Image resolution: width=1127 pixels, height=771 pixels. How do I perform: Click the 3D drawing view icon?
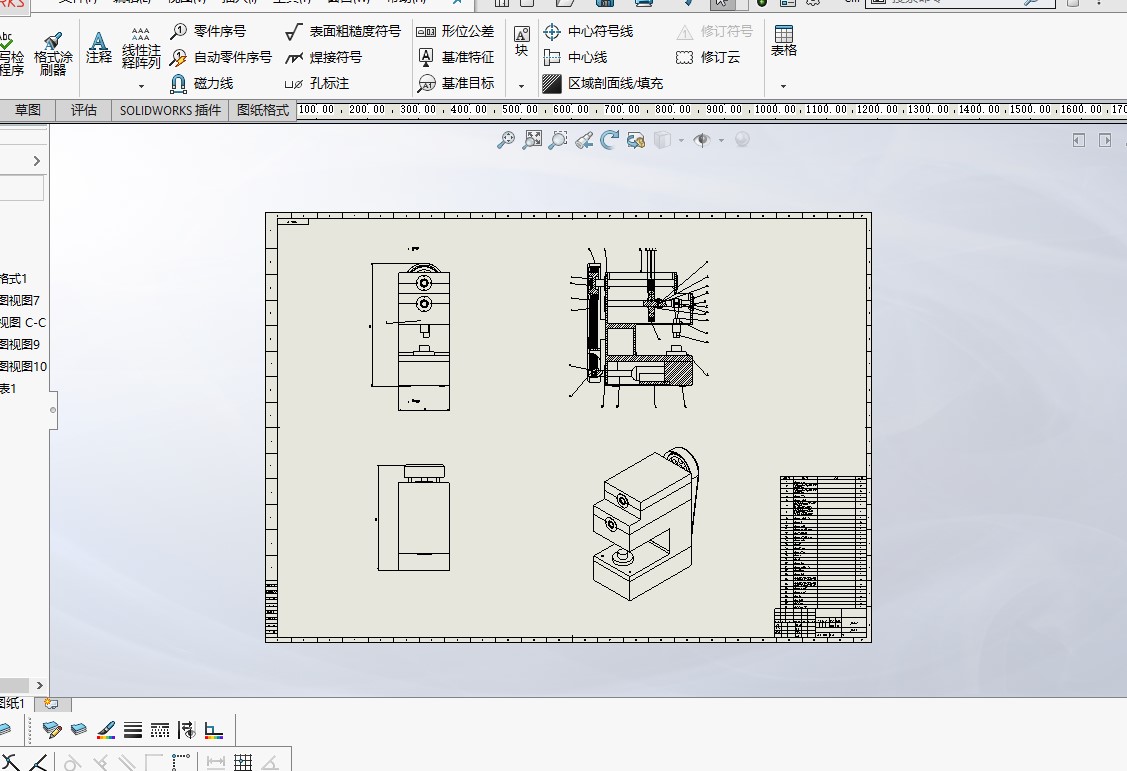coord(635,139)
